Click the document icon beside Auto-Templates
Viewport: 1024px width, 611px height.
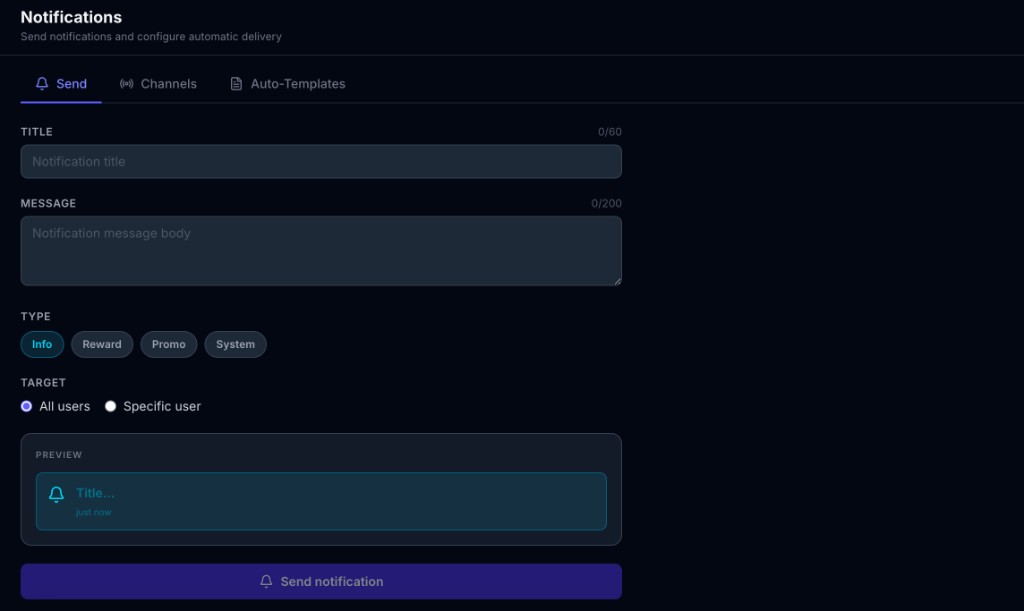(236, 84)
